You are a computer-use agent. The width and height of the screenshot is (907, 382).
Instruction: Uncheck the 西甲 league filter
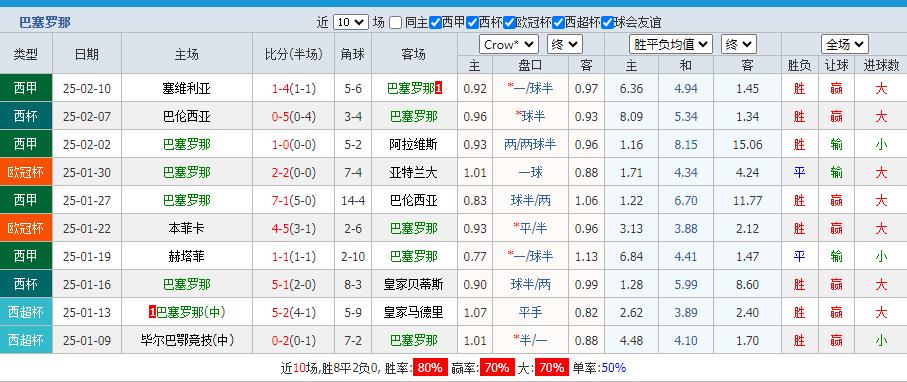pyautogui.click(x=436, y=23)
